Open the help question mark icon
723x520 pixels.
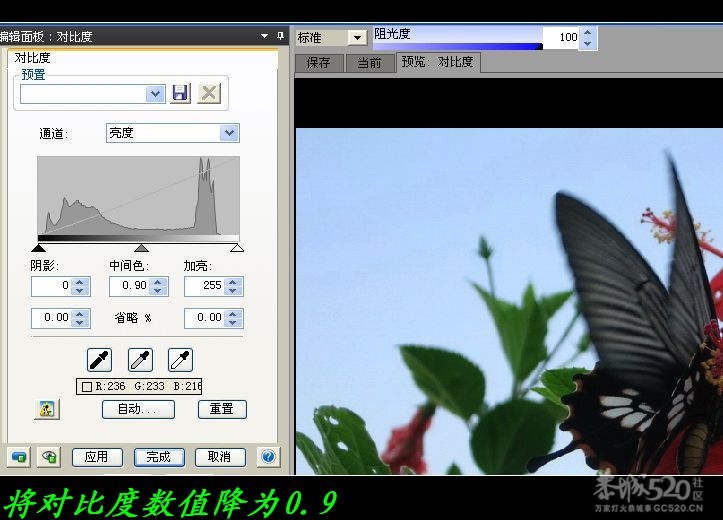(268, 457)
